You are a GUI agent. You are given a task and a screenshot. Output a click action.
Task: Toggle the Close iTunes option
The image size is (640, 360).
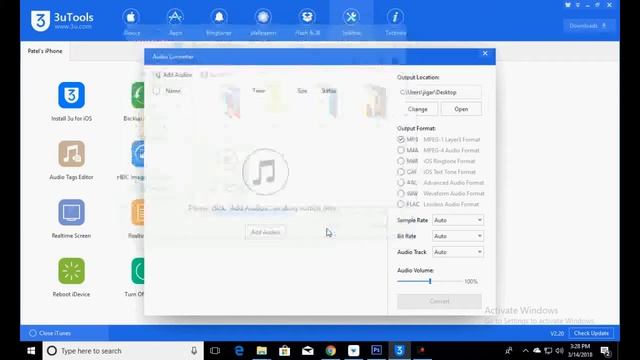point(50,333)
